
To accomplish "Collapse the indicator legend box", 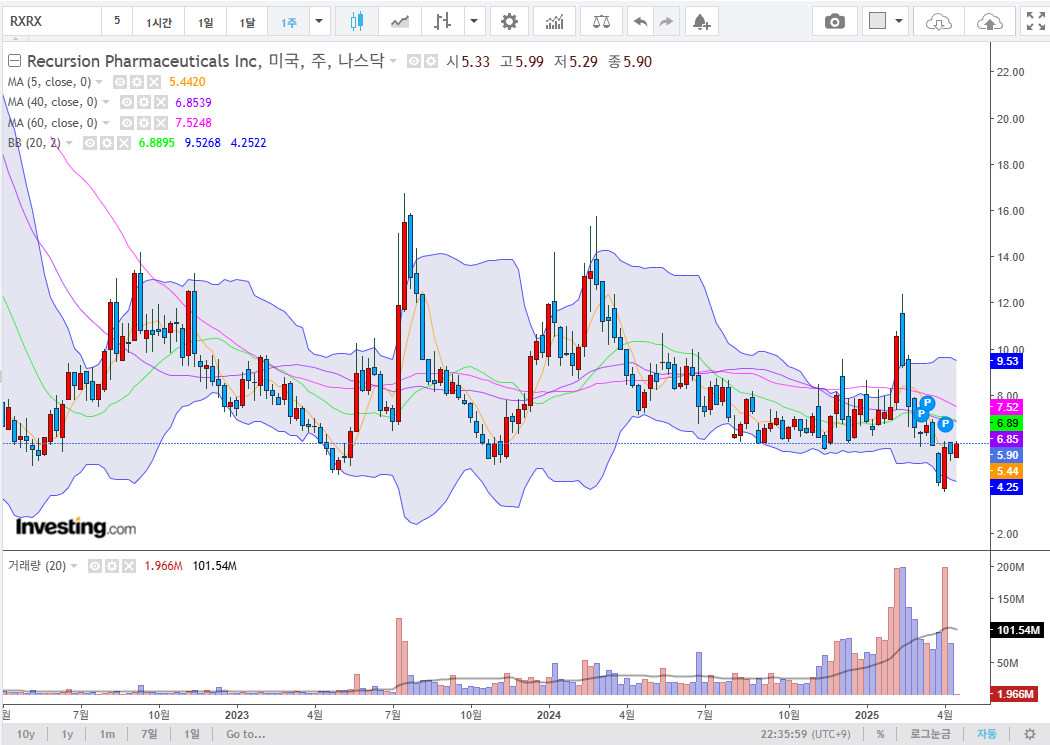I will (14, 61).
